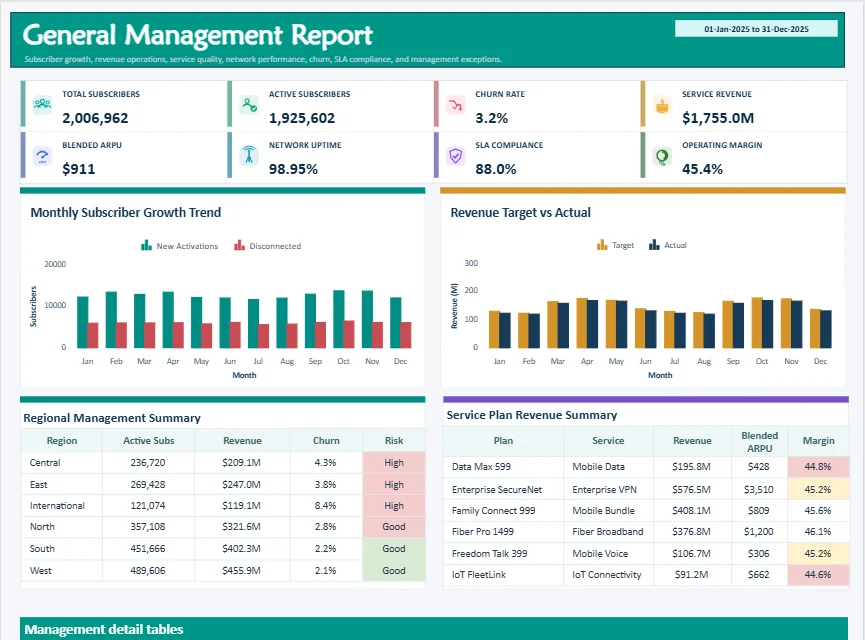Click South revenue value $402.3M

point(242,548)
